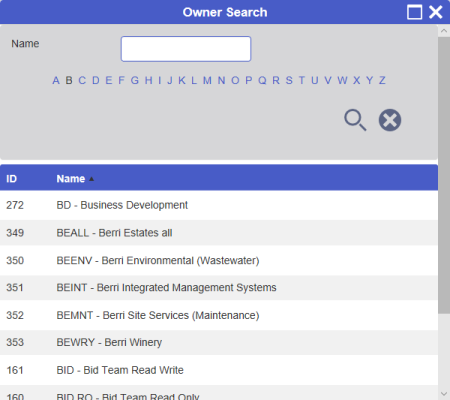The image size is (450, 400).
Task: Select BEMNT - Berri Site Services (Maintenance)
Action: [x=219, y=315]
